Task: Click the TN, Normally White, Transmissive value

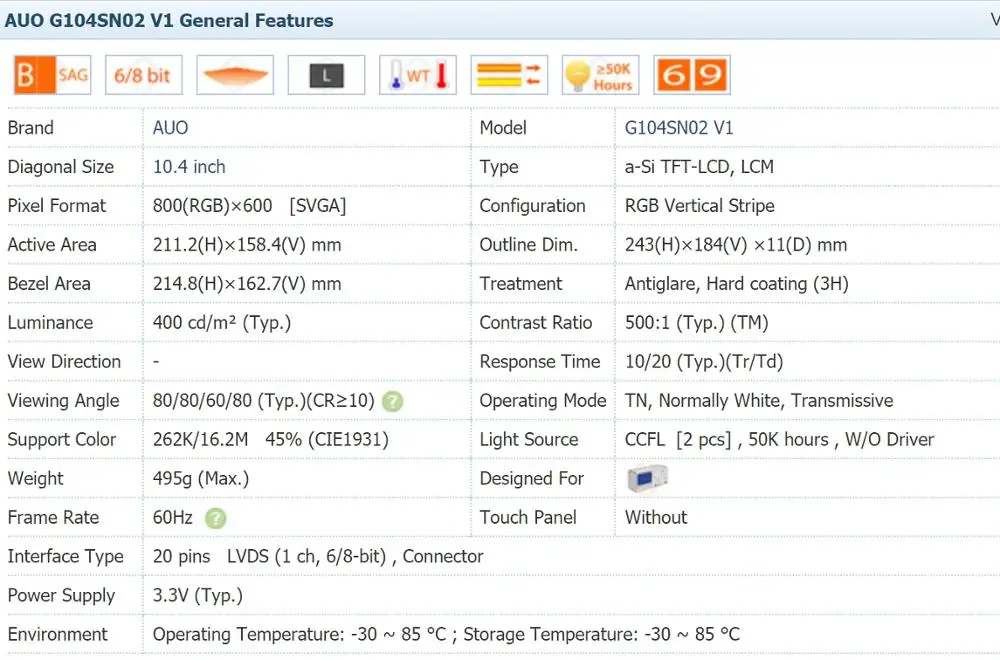Action: (759, 400)
